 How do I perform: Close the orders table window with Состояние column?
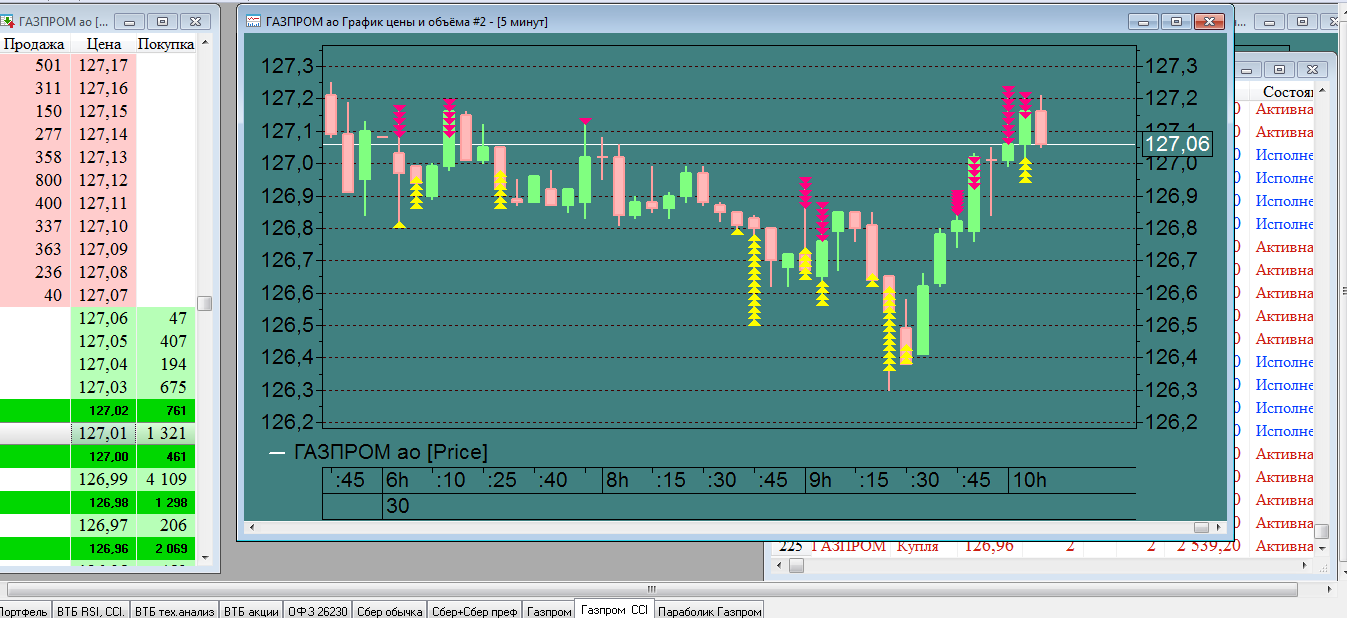(x=1312, y=69)
